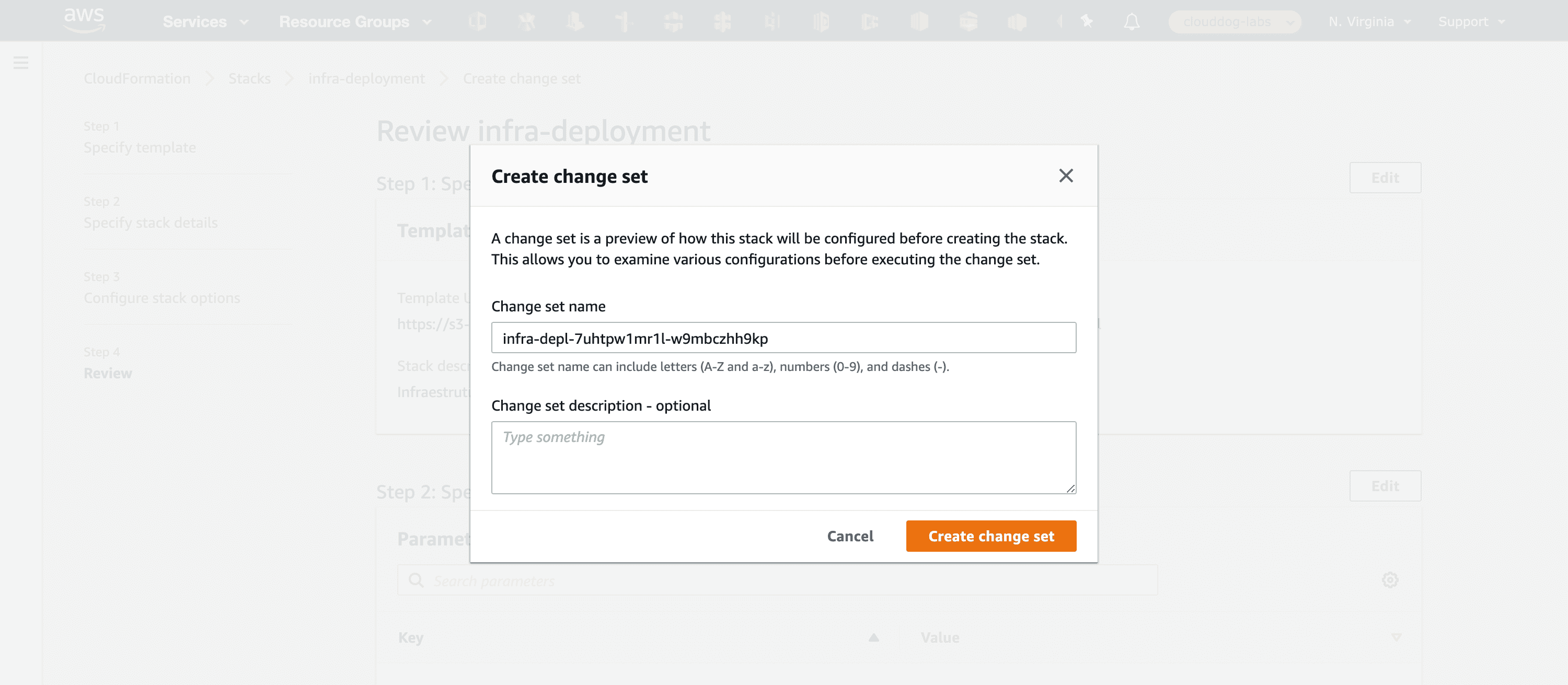Navigate to CloudFormation via breadcrumb link
The image size is (1568, 685).
pos(137,78)
